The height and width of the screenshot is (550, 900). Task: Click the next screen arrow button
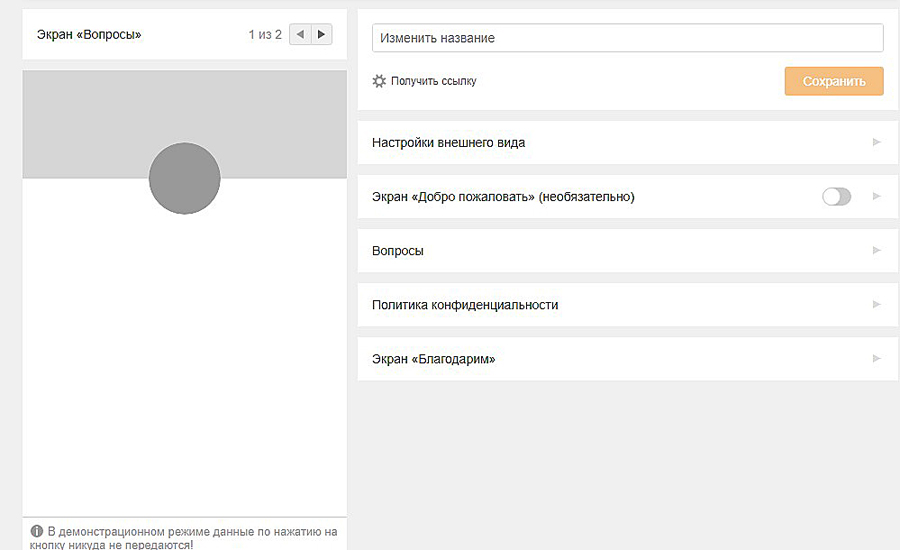[x=321, y=34]
